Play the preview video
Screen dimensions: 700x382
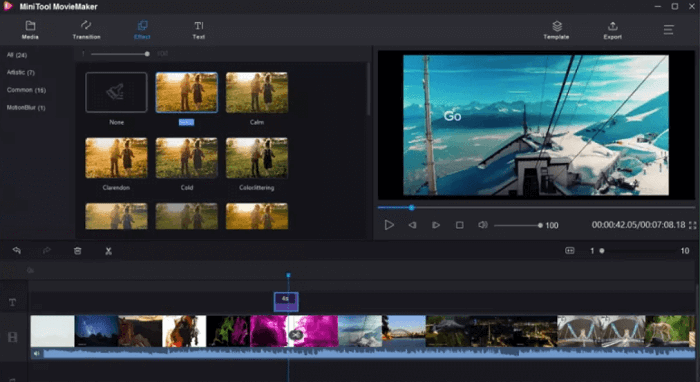(x=389, y=225)
